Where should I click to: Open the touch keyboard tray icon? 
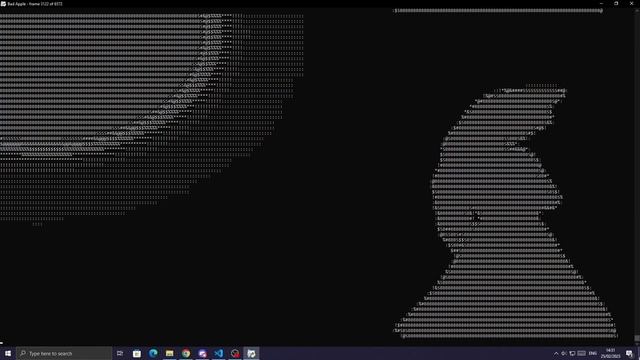click(582, 353)
